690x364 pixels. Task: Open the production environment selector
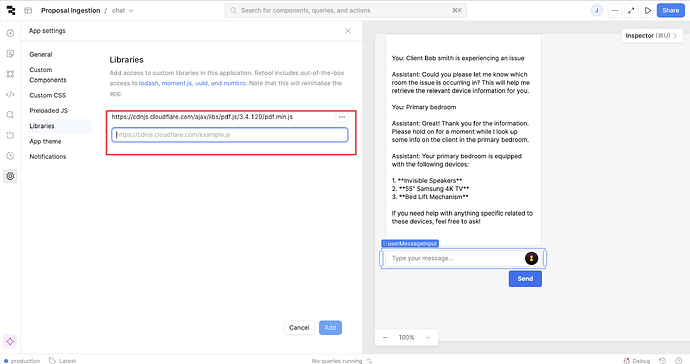pyautogui.click(x=22, y=360)
